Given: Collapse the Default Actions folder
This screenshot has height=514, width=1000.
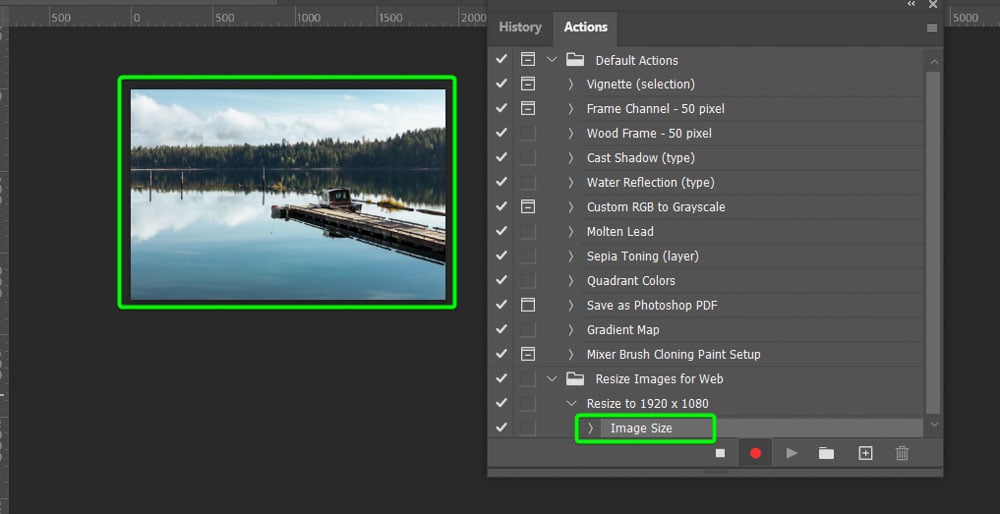Looking at the screenshot, I should [x=552, y=60].
